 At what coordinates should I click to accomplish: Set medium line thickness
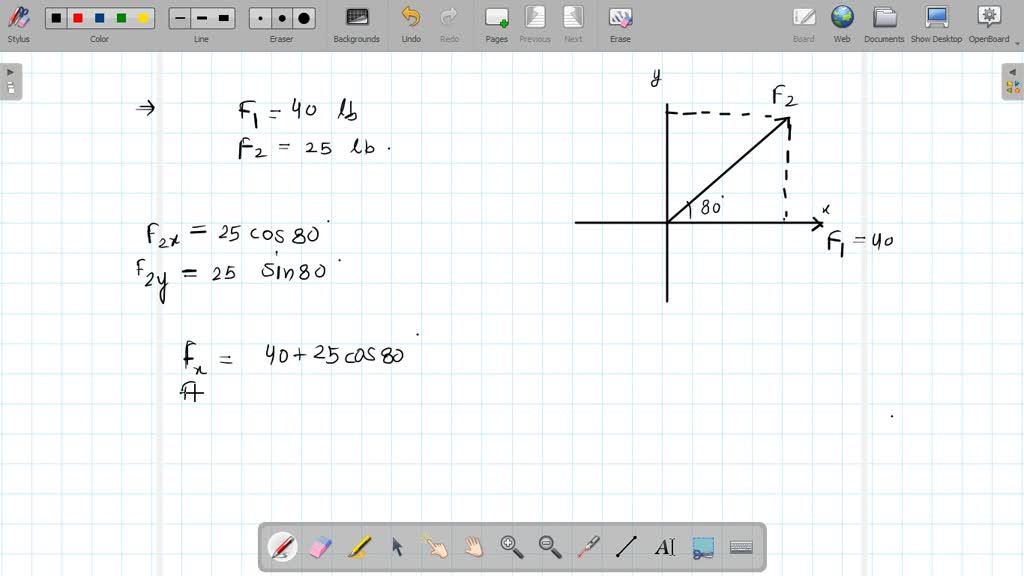(x=201, y=17)
